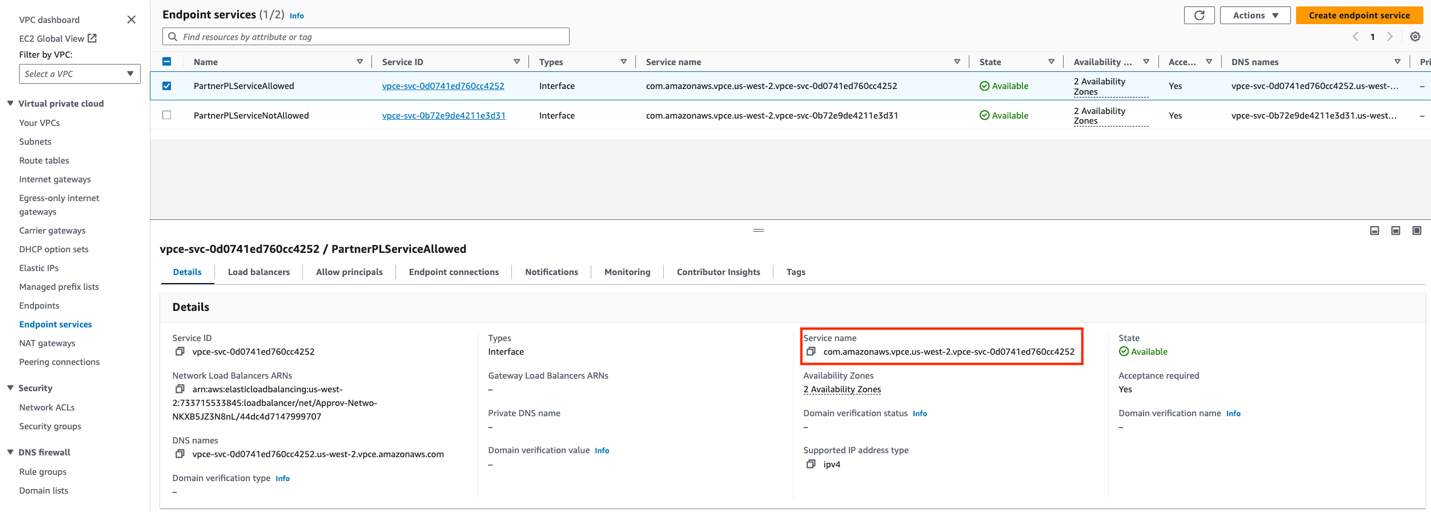This screenshot has width=1431, height=512.
Task: Open the Tags tab
Action: [796, 272]
